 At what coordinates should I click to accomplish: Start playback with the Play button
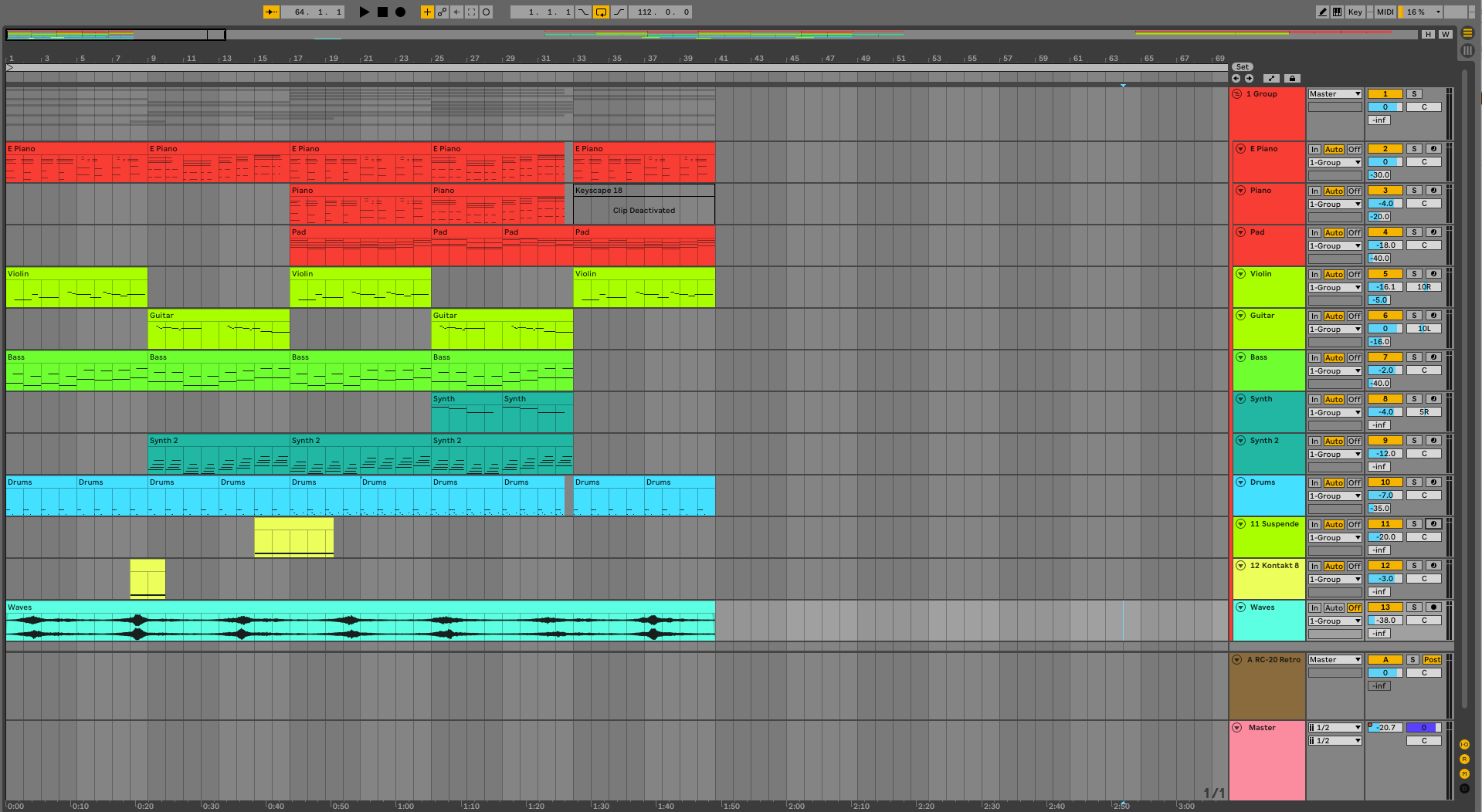coord(365,12)
